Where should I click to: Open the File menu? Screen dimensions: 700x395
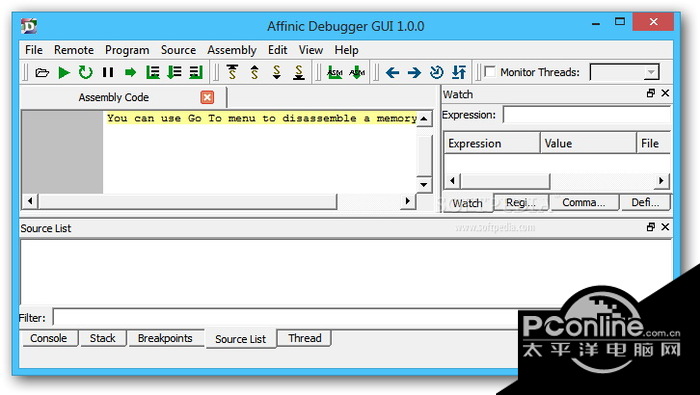pyautogui.click(x=34, y=50)
